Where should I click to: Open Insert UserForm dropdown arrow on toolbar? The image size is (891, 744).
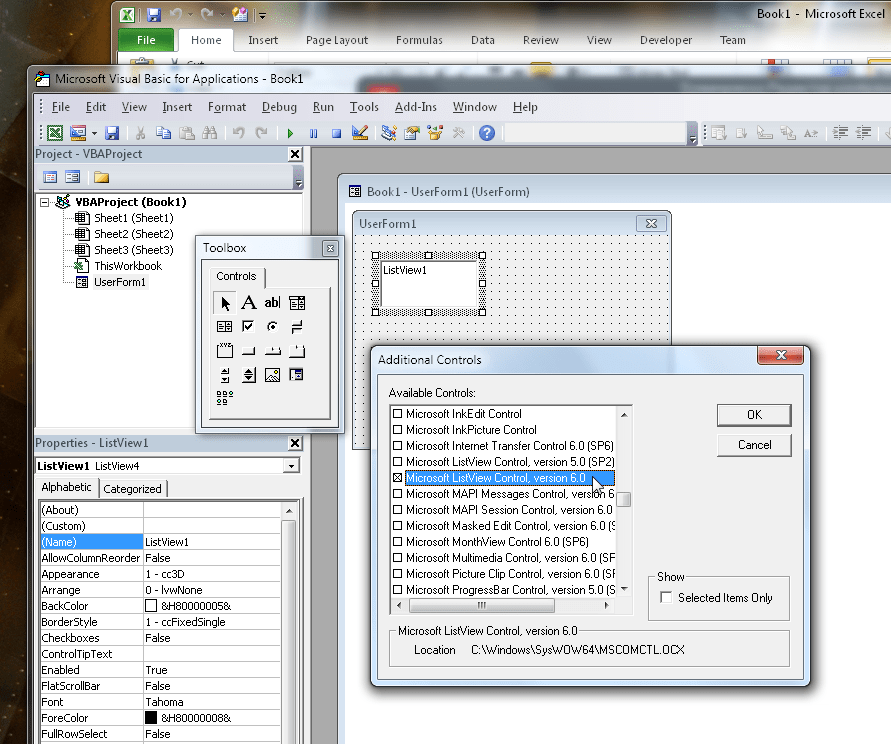[94, 134]
